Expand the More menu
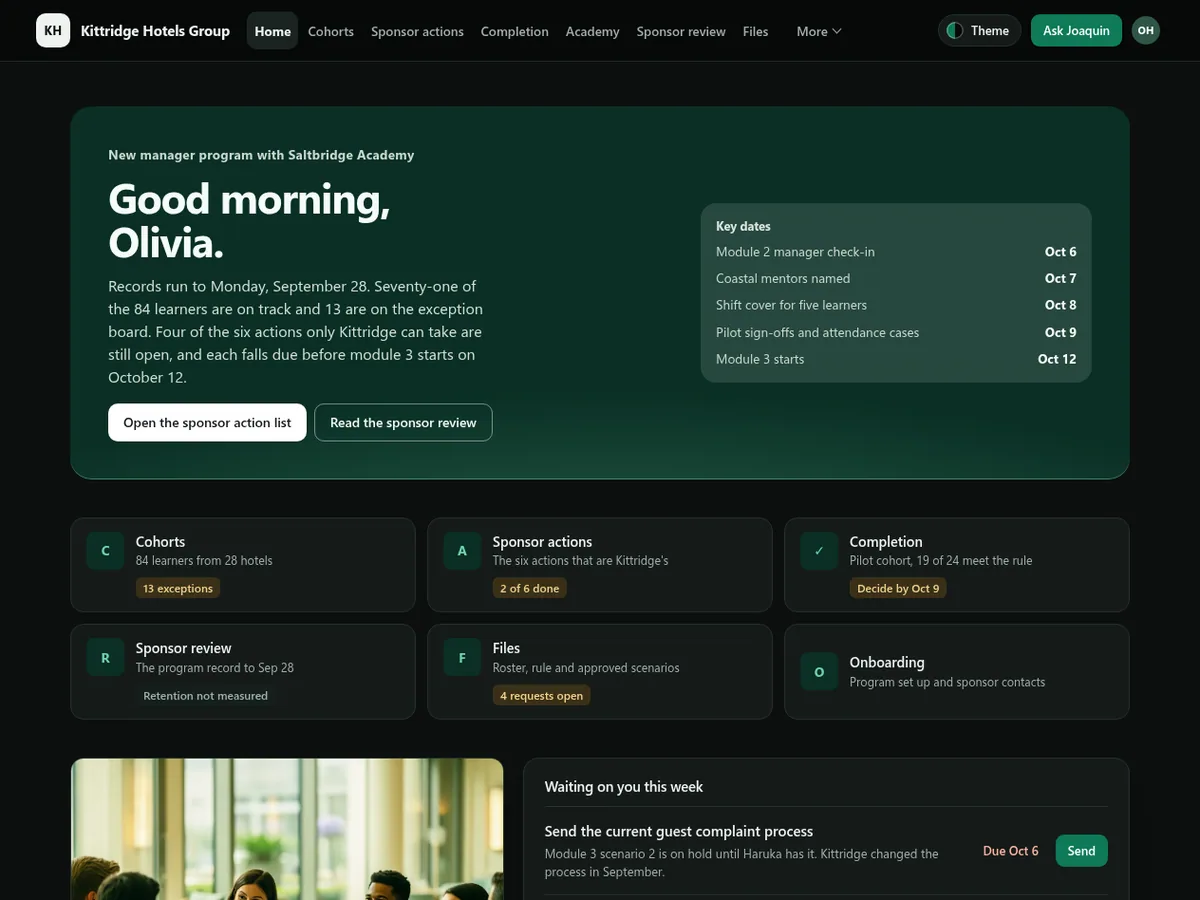 click(x=819, y=31)
